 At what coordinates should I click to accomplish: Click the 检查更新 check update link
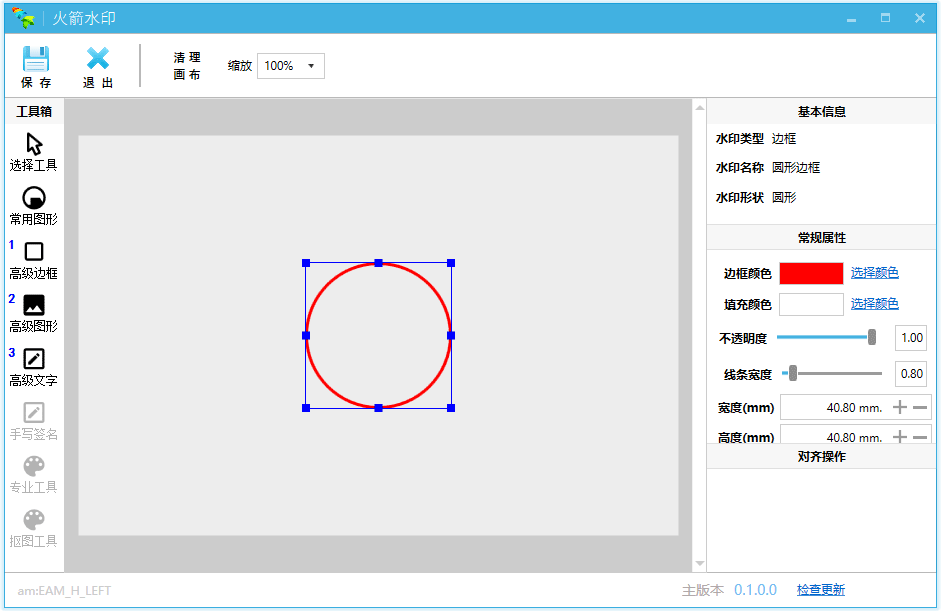tap(820, 590)
